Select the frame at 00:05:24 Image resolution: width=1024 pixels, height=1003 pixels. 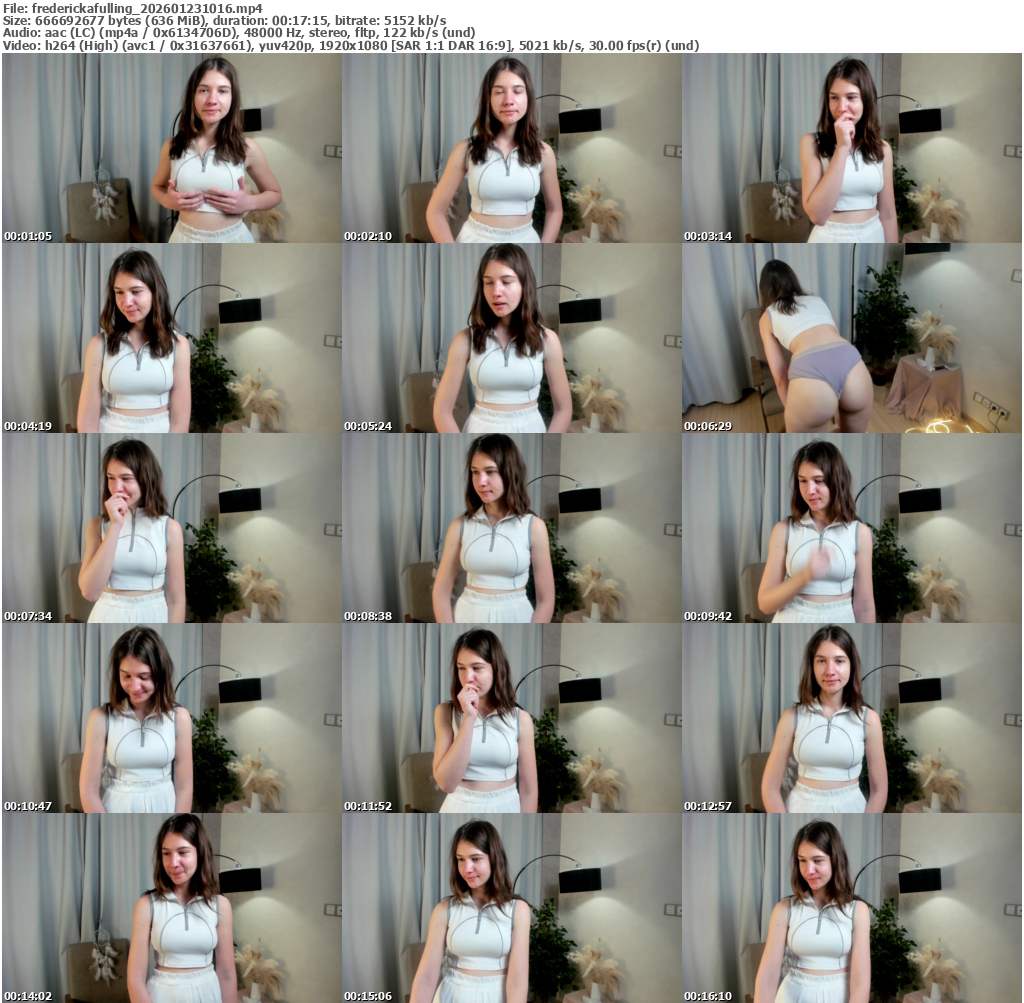point(512,338)
